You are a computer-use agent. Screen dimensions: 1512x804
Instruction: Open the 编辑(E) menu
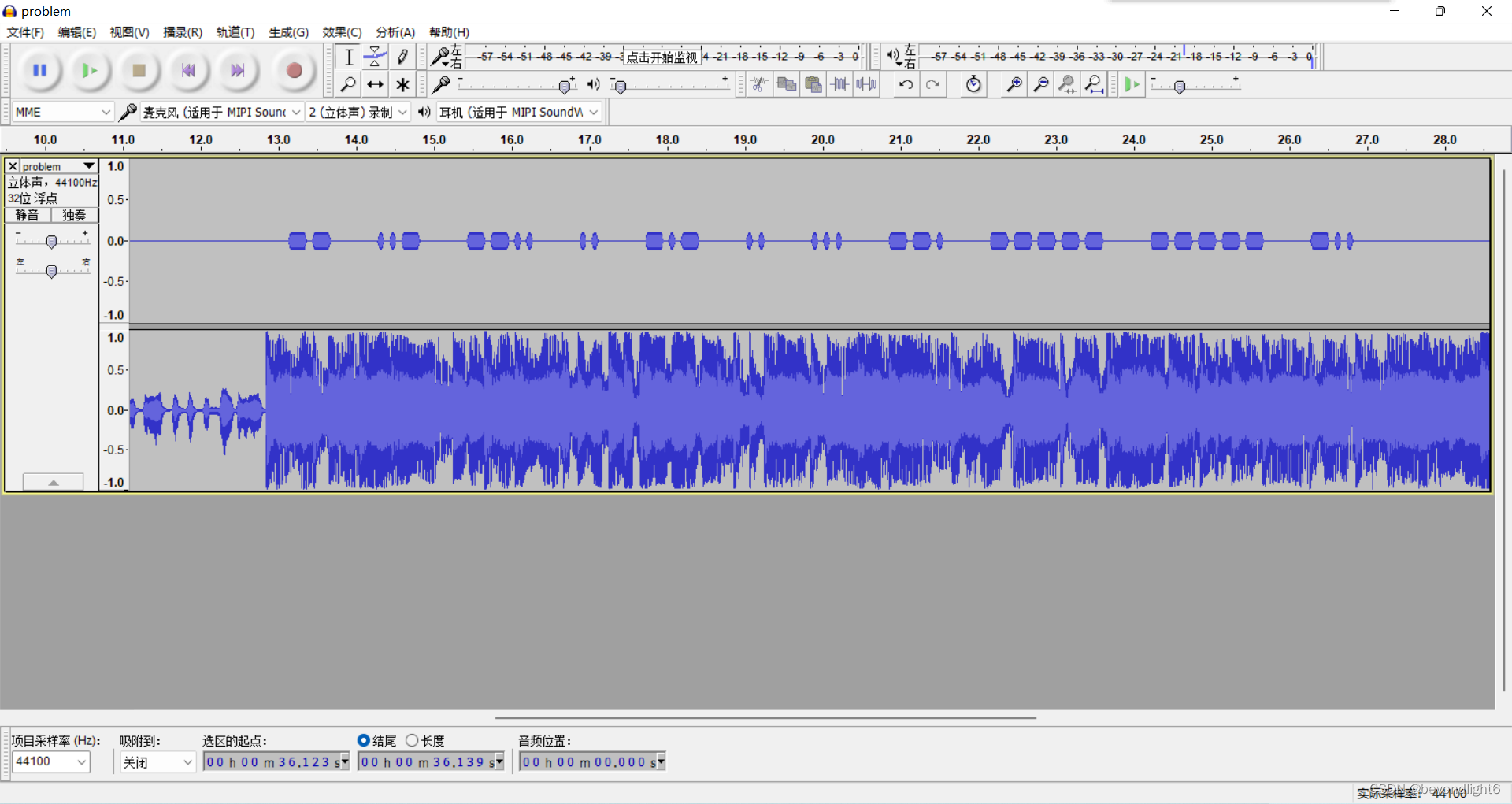coord(77,32)
